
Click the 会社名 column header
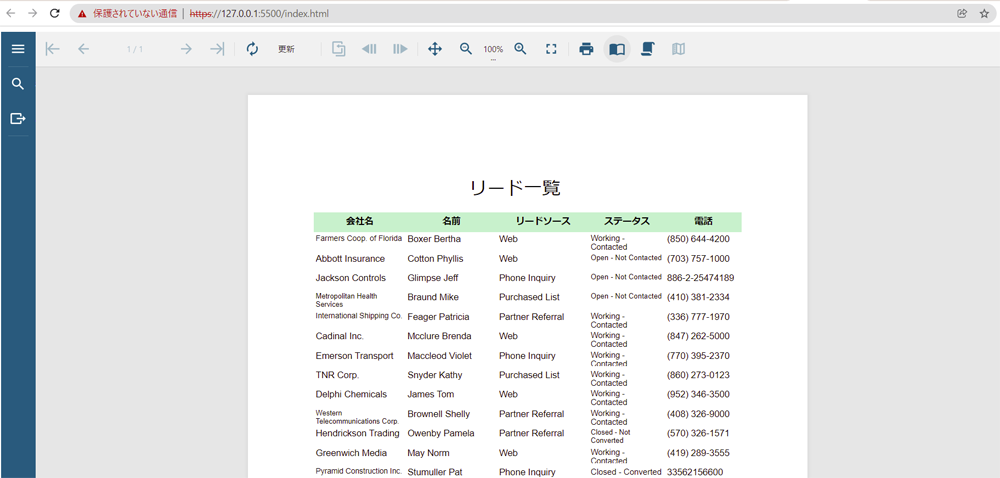click(360, 221)
